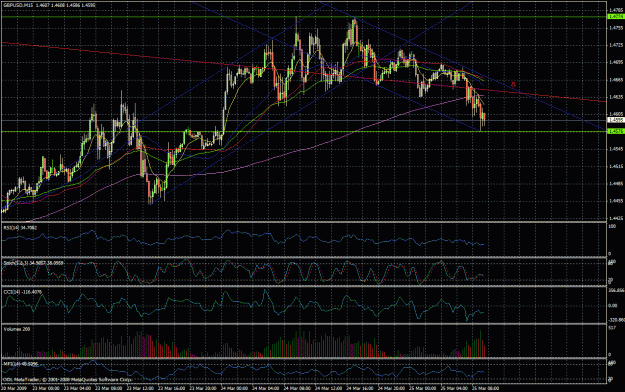Click the 1.4455 price scale label
Viewport: 625px width, 392px height.
click(616, 201)
